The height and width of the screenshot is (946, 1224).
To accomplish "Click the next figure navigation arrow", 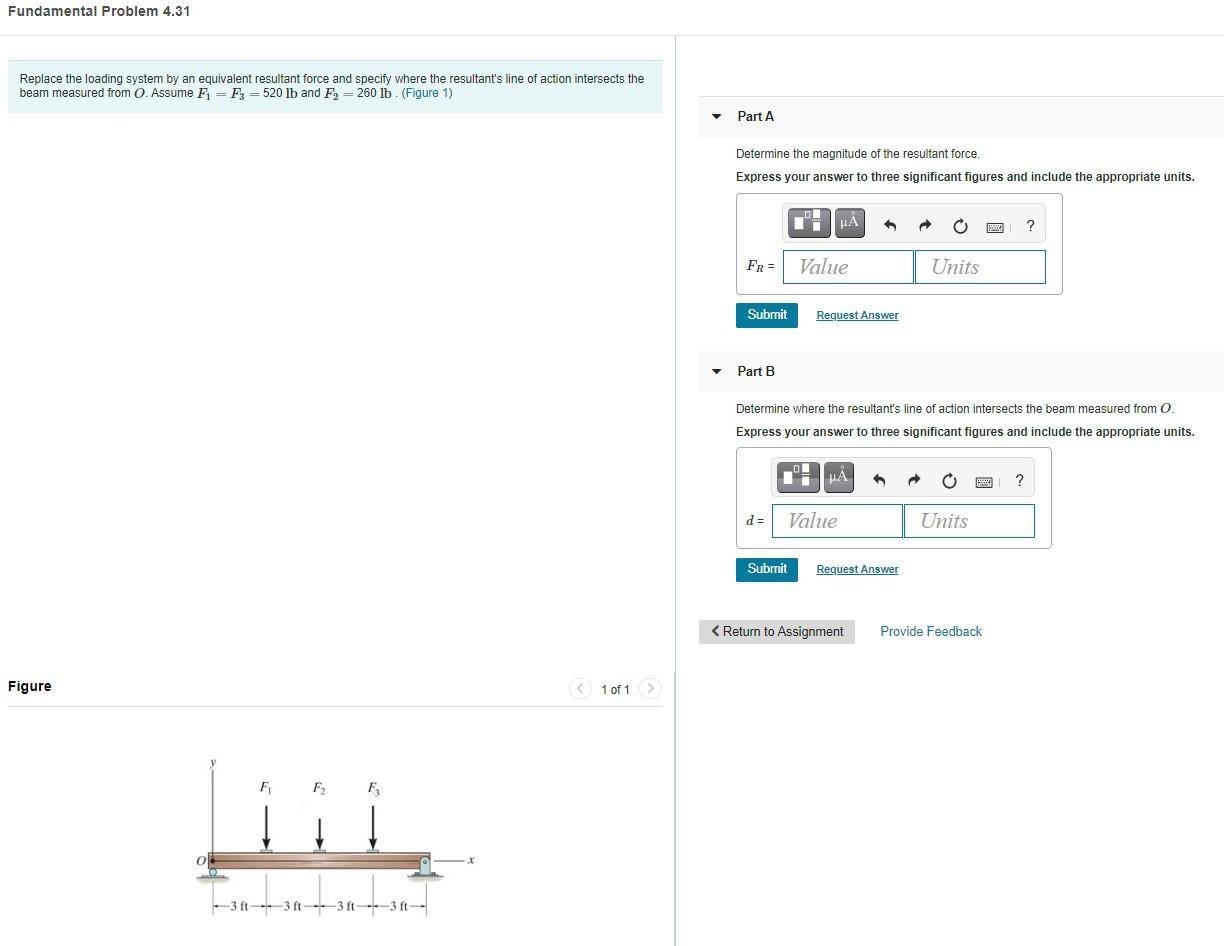I will [651, 689].
